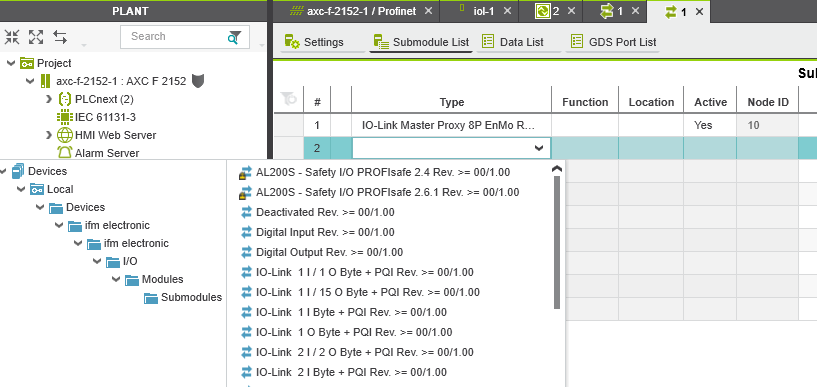Screen dimensions: 817x387
Task: Collapse the Modules folder chevron
Action: [116, 279]
